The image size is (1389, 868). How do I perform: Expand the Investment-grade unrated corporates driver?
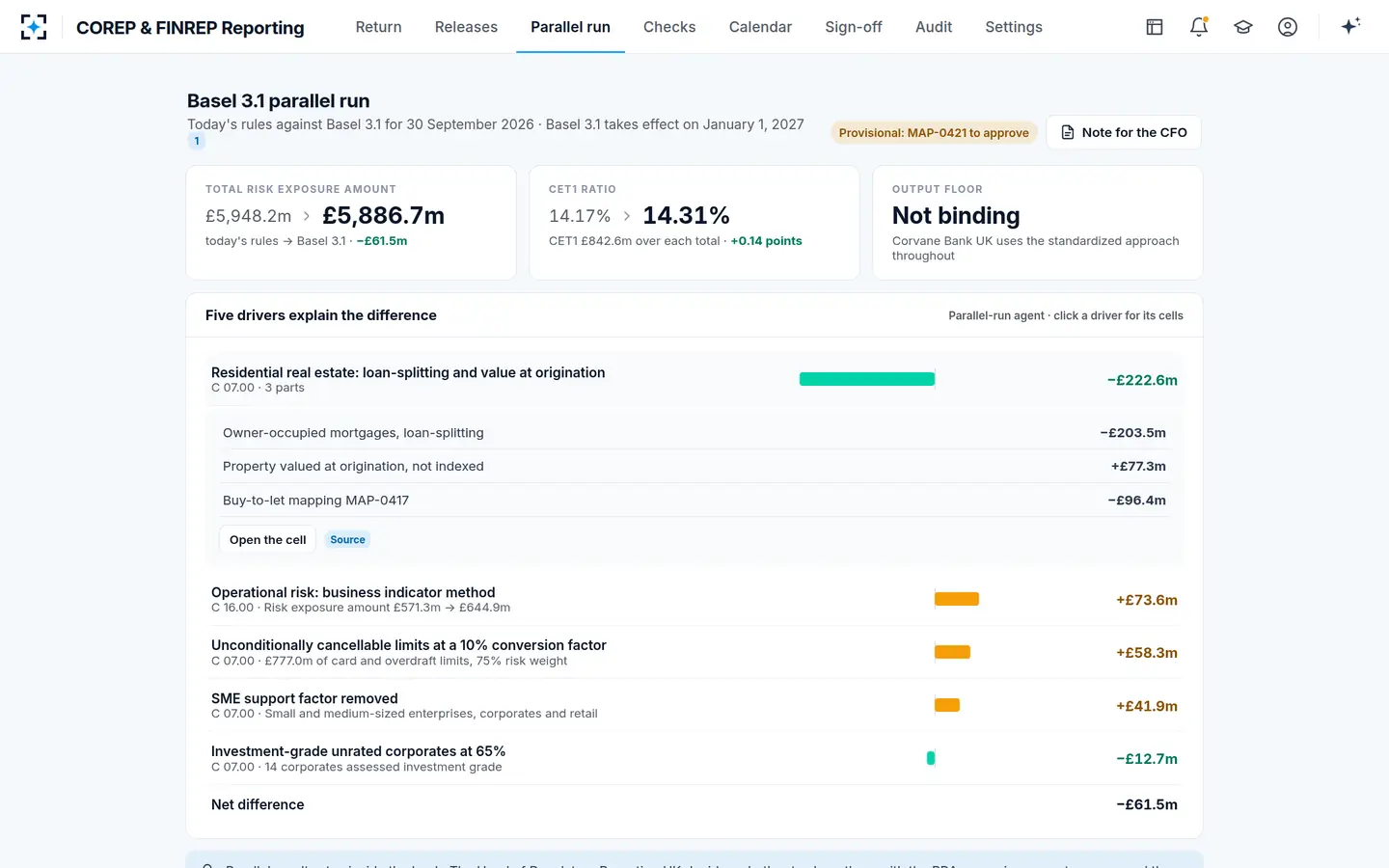(x=694, y=758)
